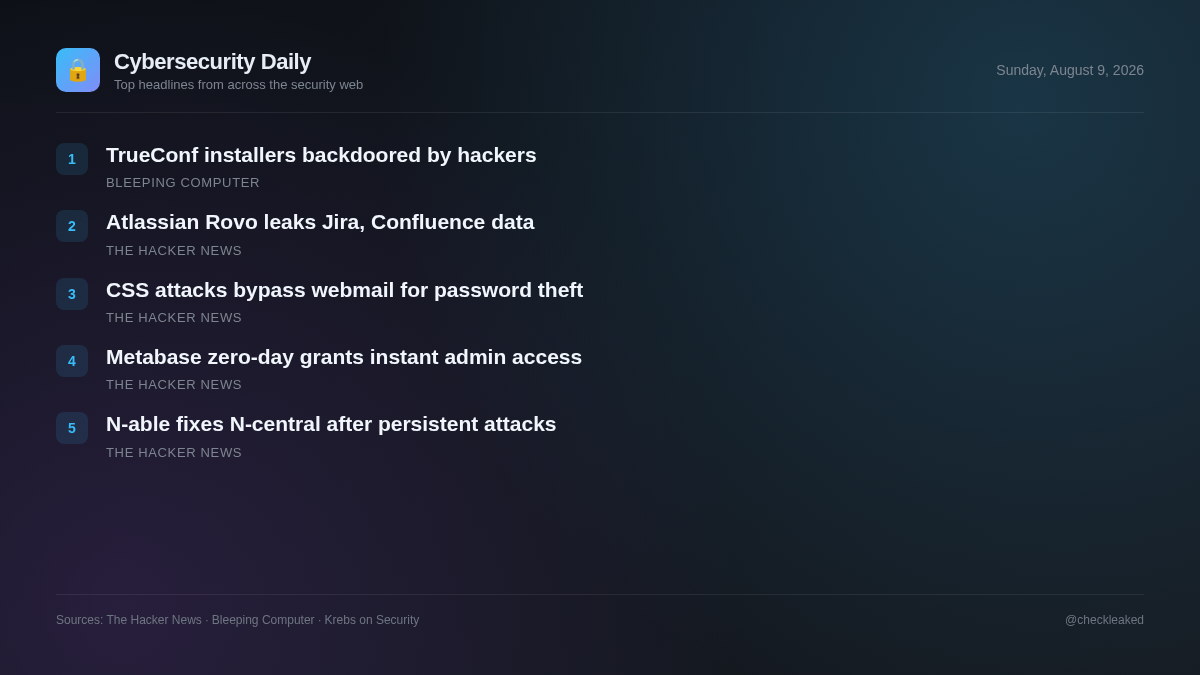Open N-able fixes N-central headline

331,424
